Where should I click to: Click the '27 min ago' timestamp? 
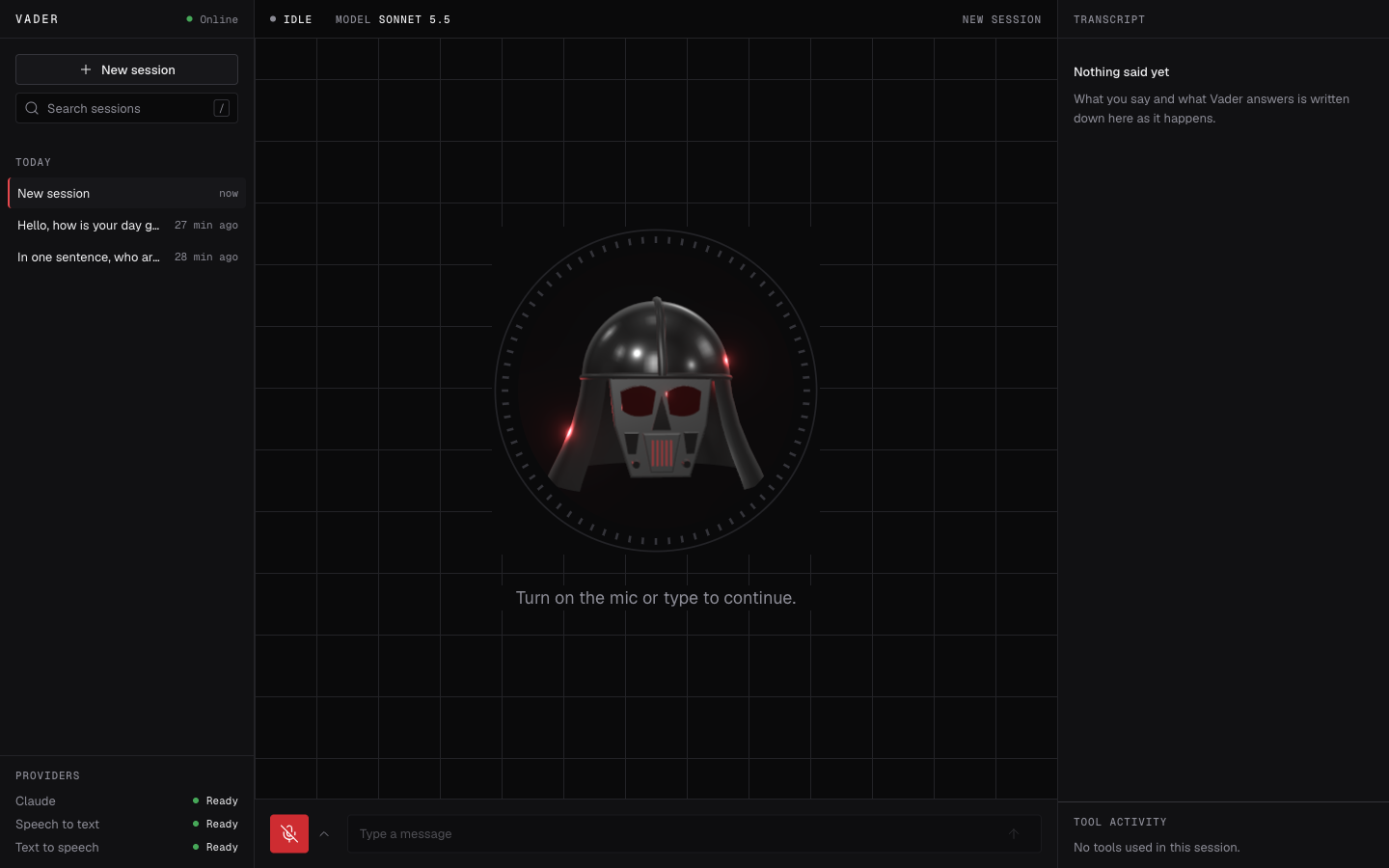point(206,225)
